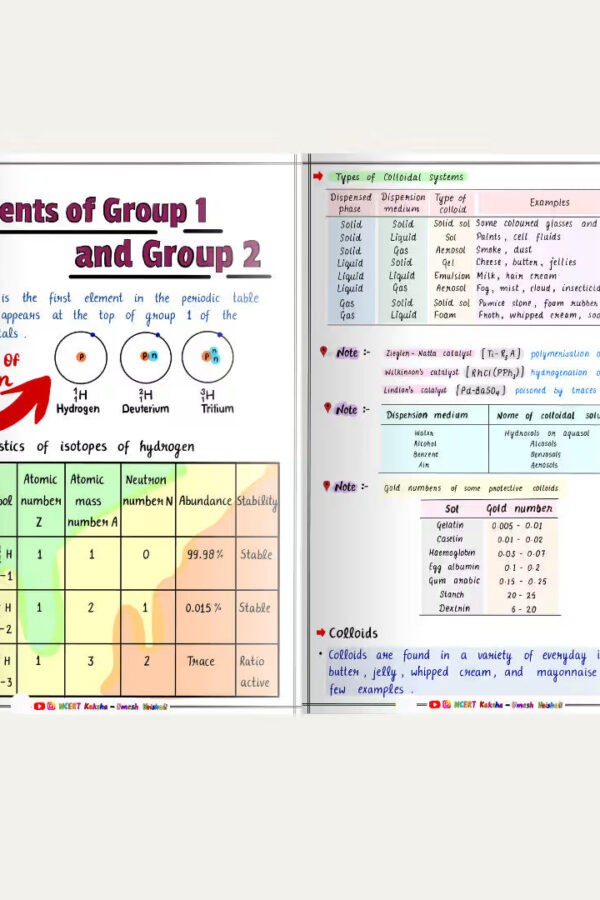
Task: Click the 'Foam' colloid type cell
Action: click(x=445, y=315)
